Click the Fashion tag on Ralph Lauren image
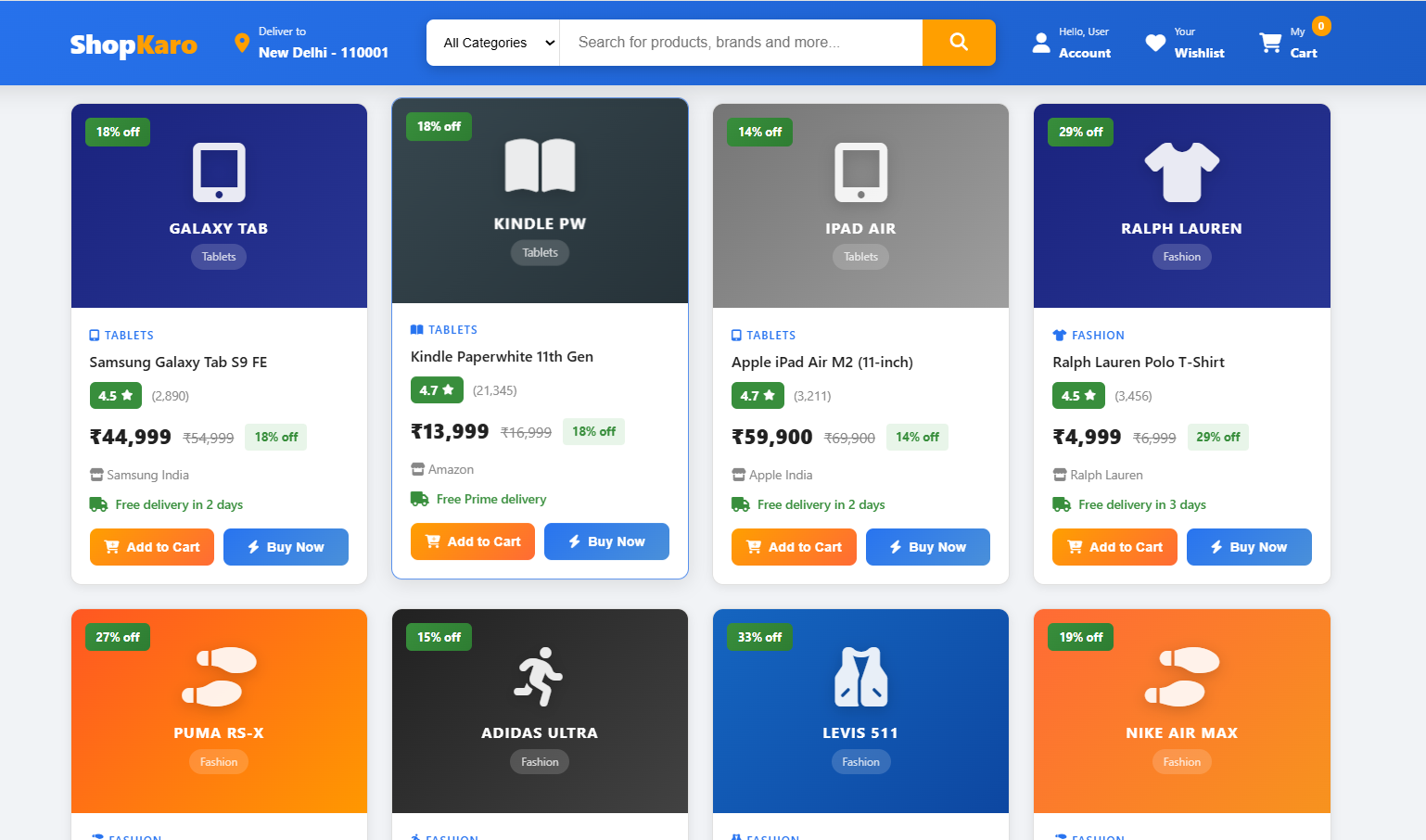This screenshot has width=1426, height=840. coord(1181,257)
